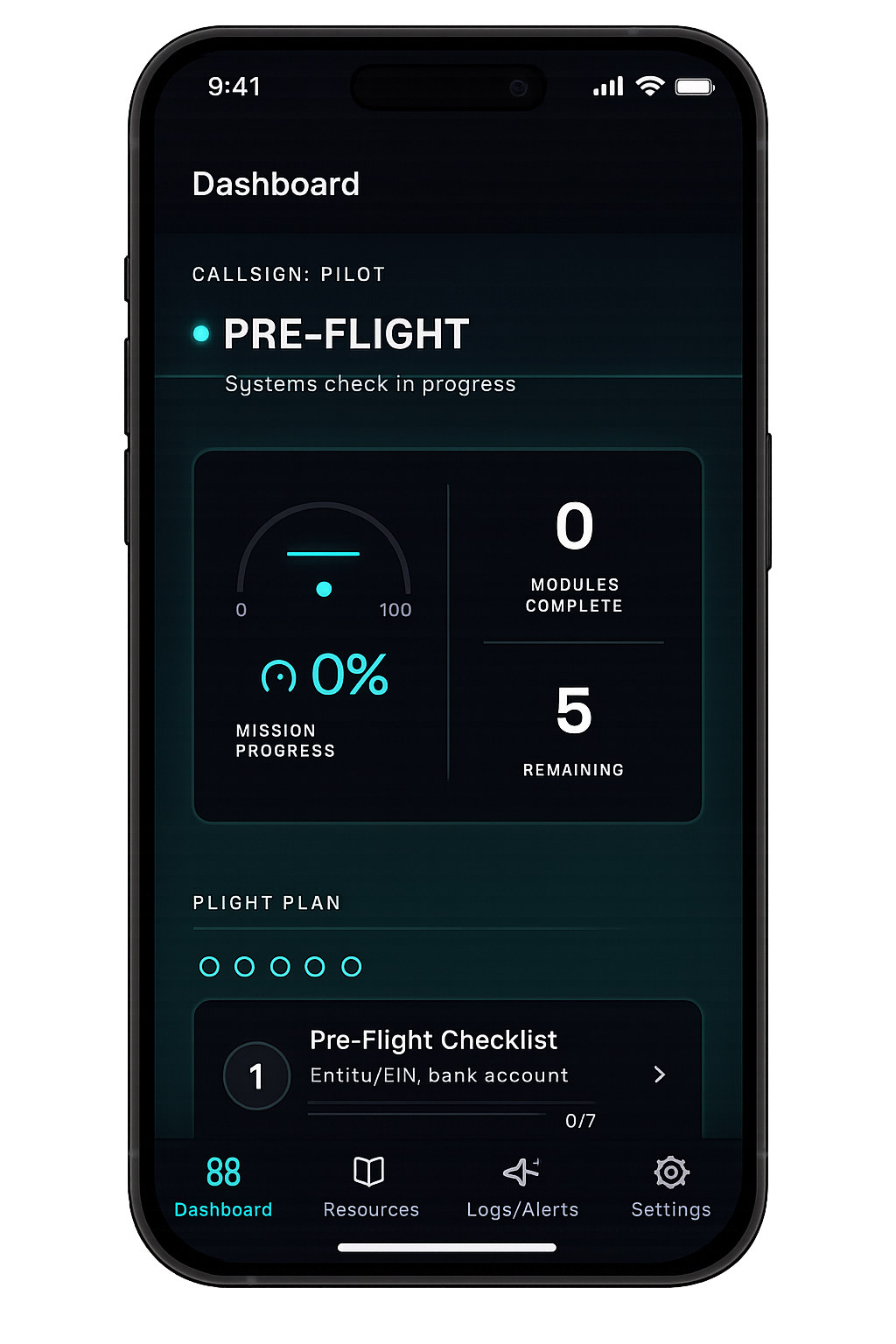Tap the second flight plan disclosure circle

245,966
